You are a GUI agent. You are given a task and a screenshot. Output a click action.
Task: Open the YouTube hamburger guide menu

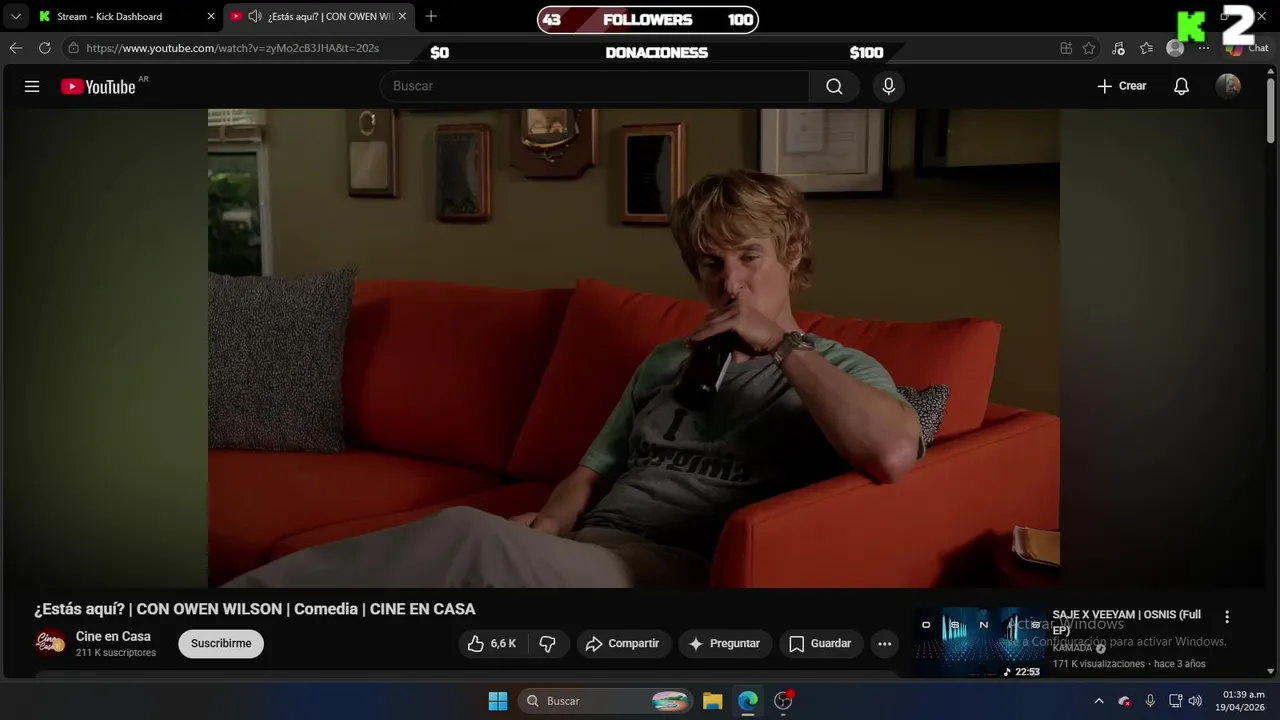(32, 86)
